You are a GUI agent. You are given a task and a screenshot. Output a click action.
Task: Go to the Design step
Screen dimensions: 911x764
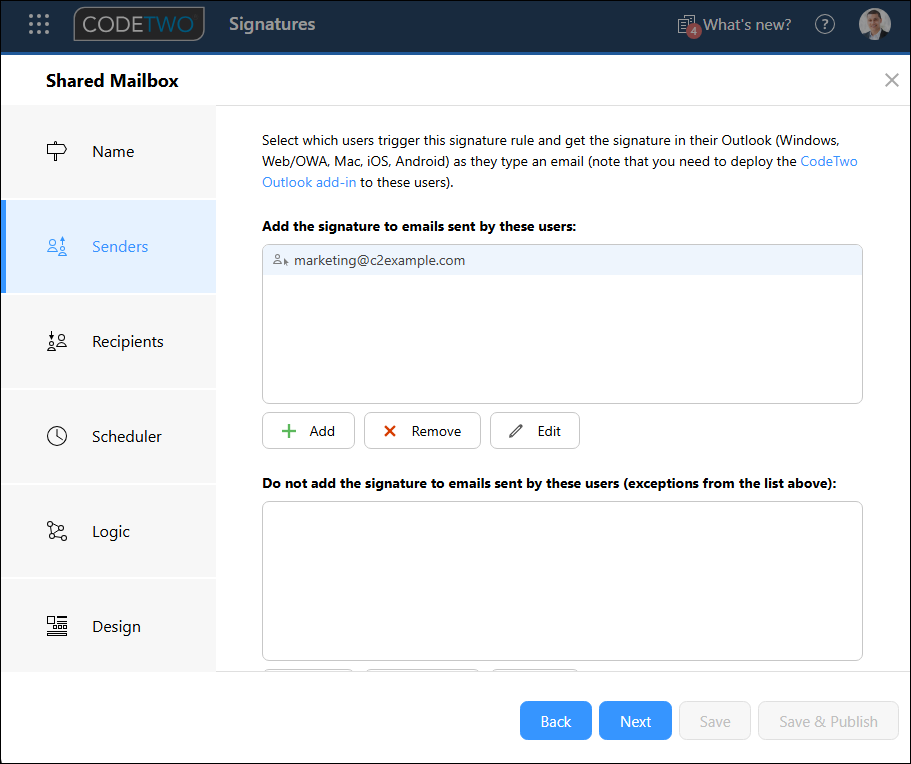tap(108, 626)
